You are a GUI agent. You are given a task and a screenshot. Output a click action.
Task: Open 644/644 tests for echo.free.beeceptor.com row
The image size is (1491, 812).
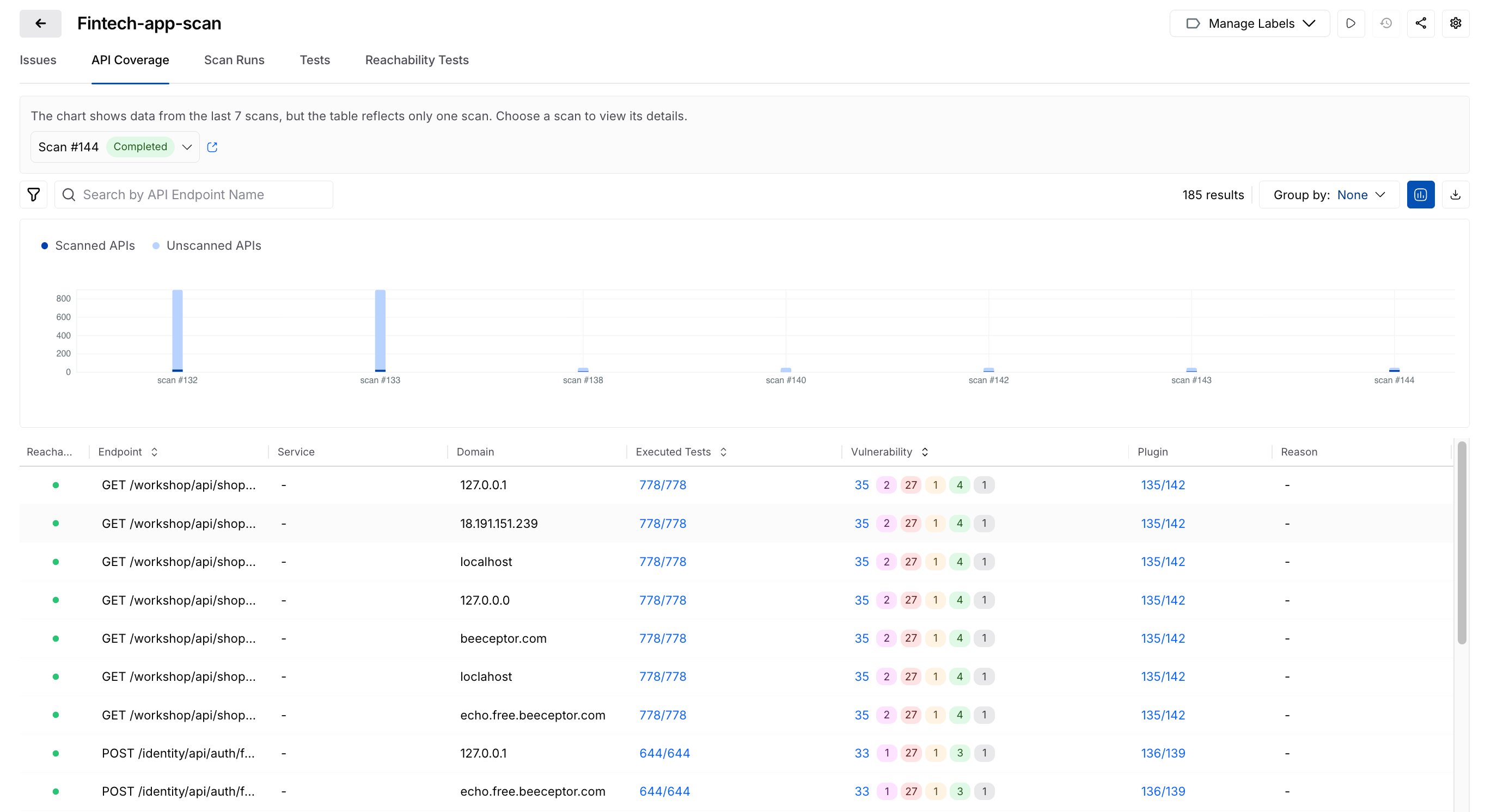(x=664, y=791)
